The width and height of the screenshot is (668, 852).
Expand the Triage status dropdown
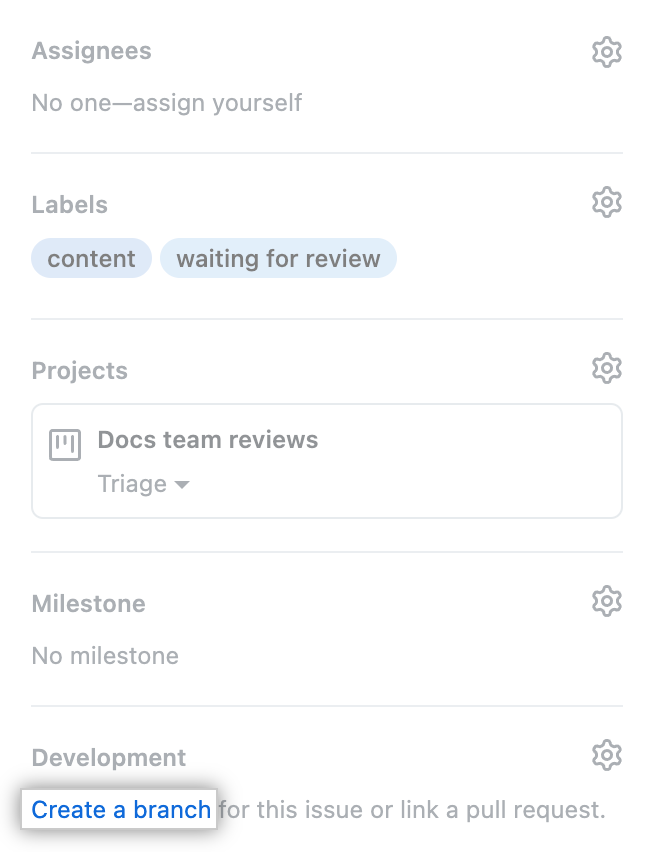143,484
